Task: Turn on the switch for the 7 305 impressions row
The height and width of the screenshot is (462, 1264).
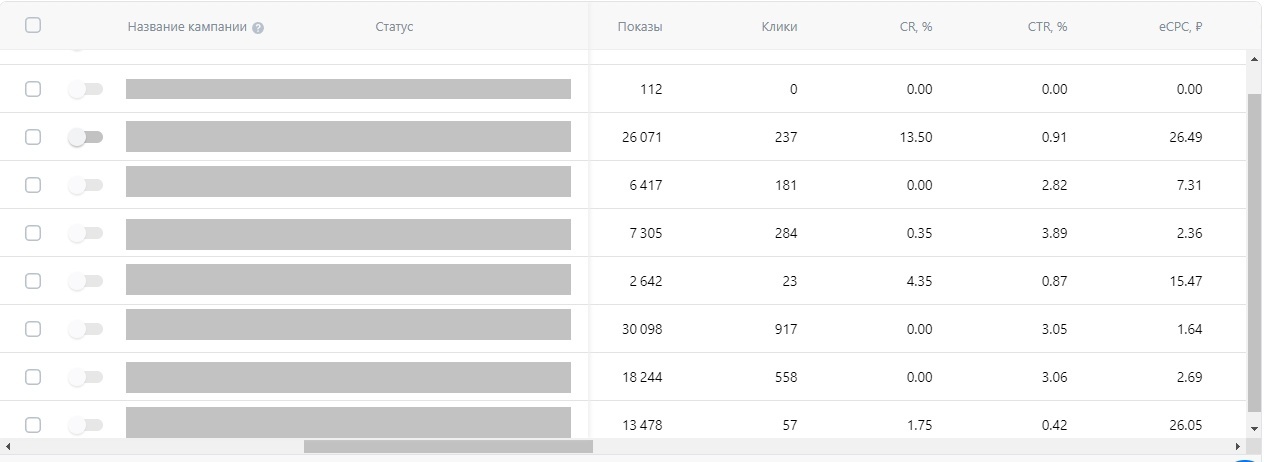Action: click(85, 233)
